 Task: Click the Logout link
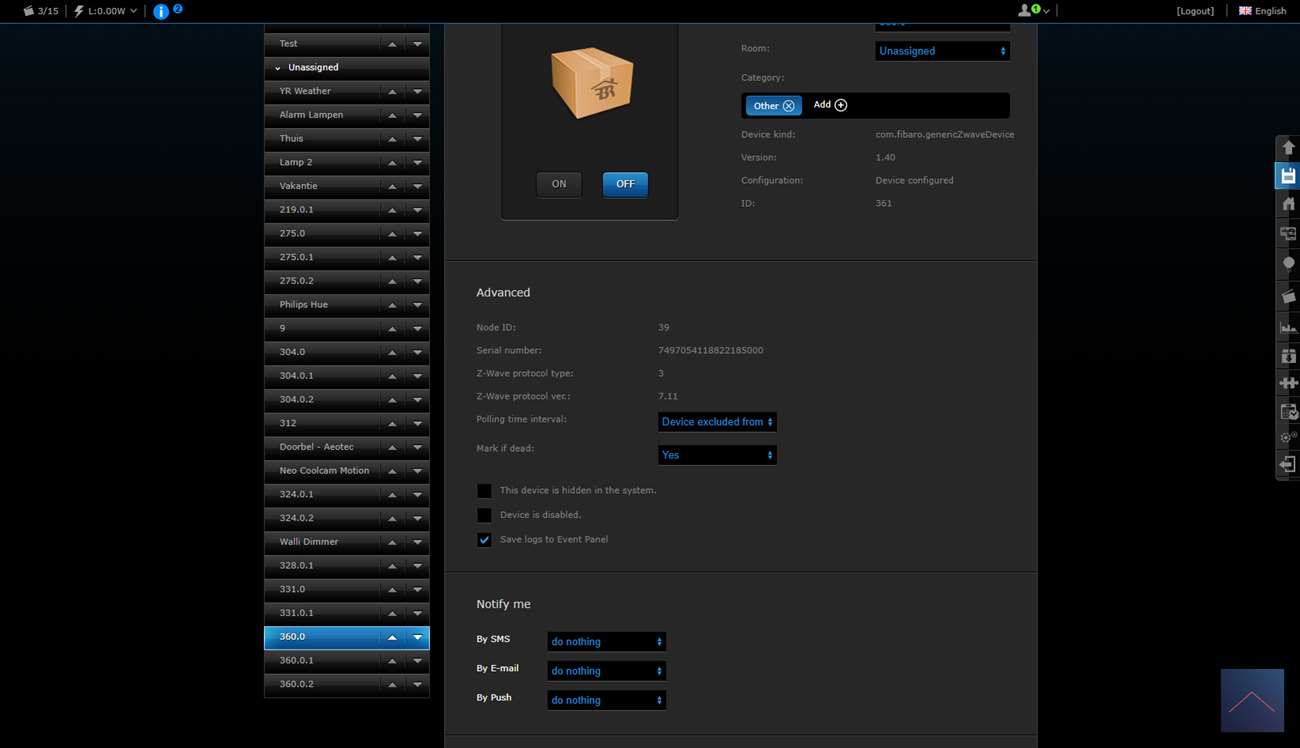pyautogui.click(x=1195, y=11)
